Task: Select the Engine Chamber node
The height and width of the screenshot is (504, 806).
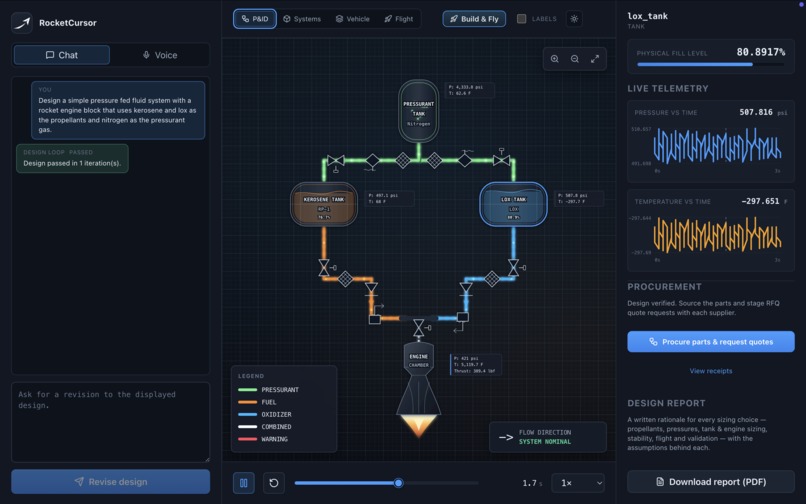Action: [x=418, y=360]
